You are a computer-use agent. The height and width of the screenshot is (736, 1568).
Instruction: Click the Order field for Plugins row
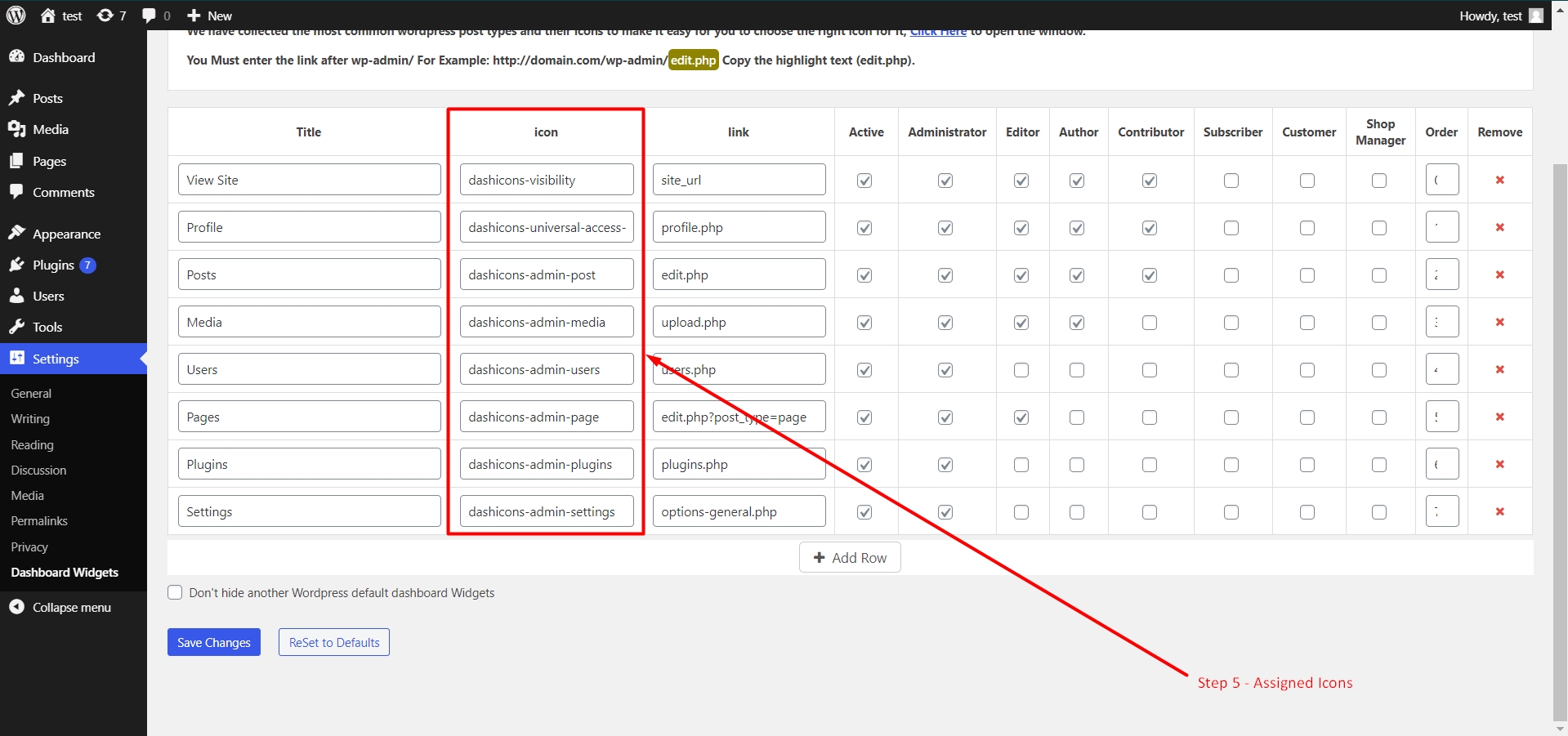pyautogui.click(x=1442, y=464)
